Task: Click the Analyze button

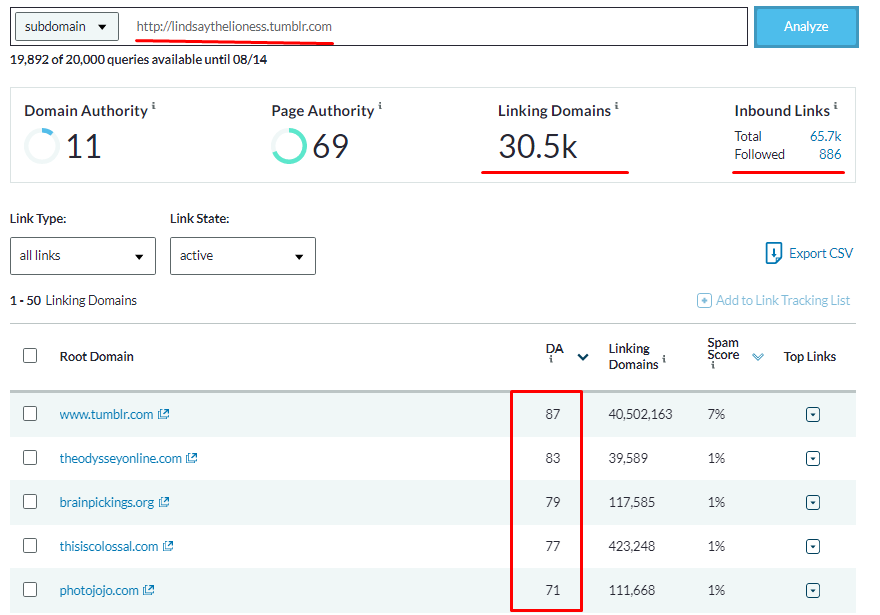Action: click(806, 26)
